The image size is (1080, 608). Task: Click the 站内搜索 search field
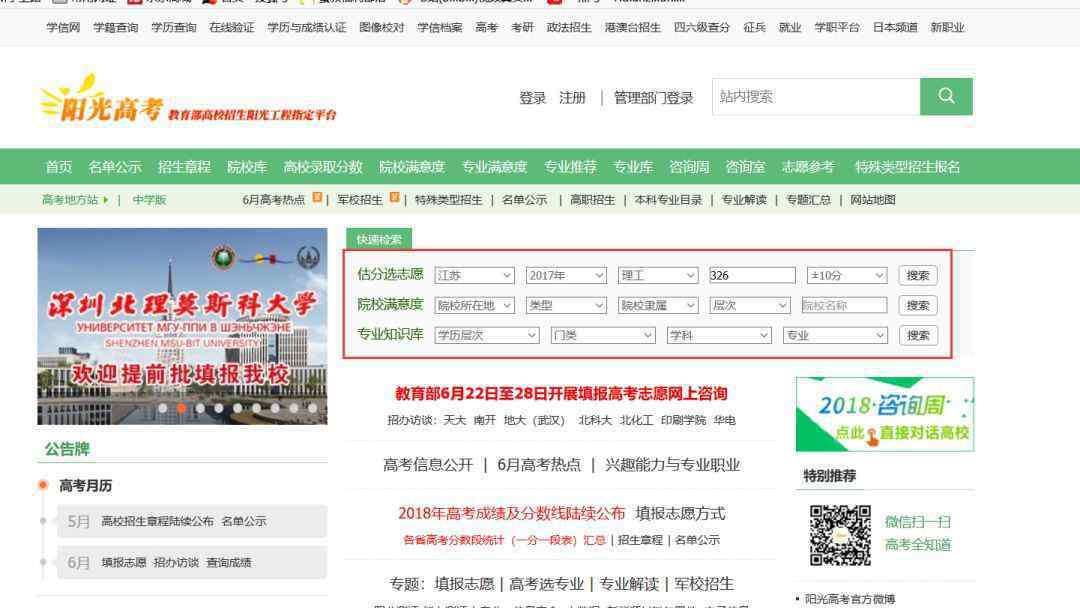tap(816, 96)
